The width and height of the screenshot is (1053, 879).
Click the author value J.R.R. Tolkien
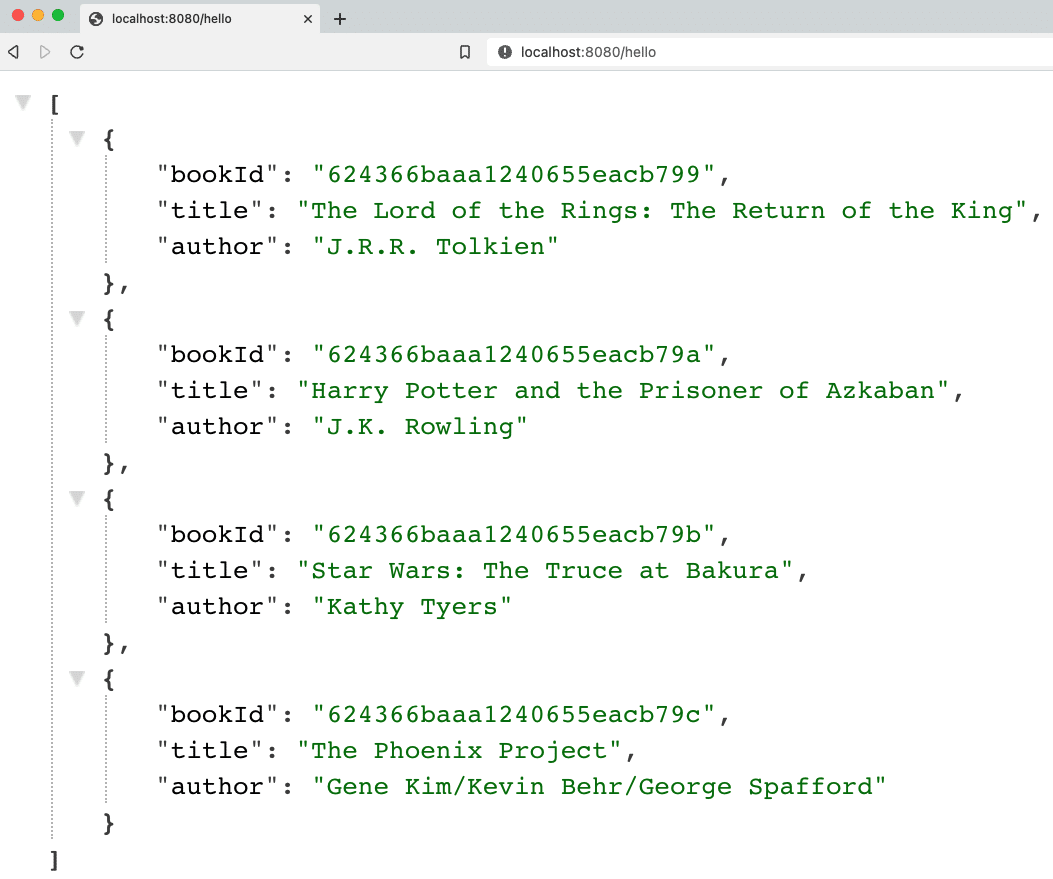pos(436,246)
